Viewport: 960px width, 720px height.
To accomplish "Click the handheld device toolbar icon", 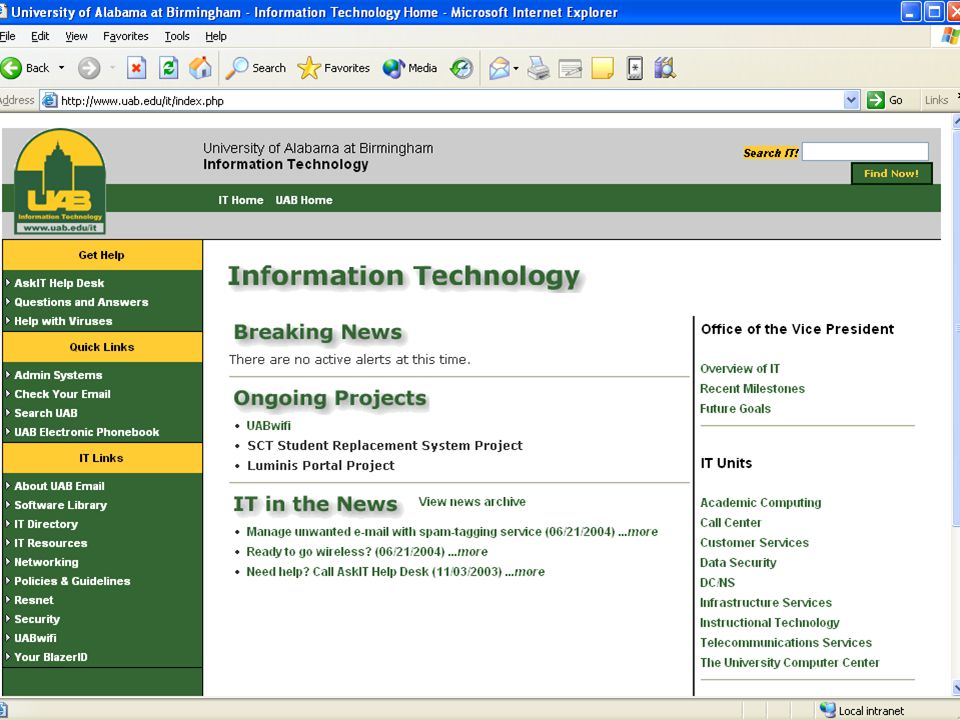I will [x=634, y=68].
